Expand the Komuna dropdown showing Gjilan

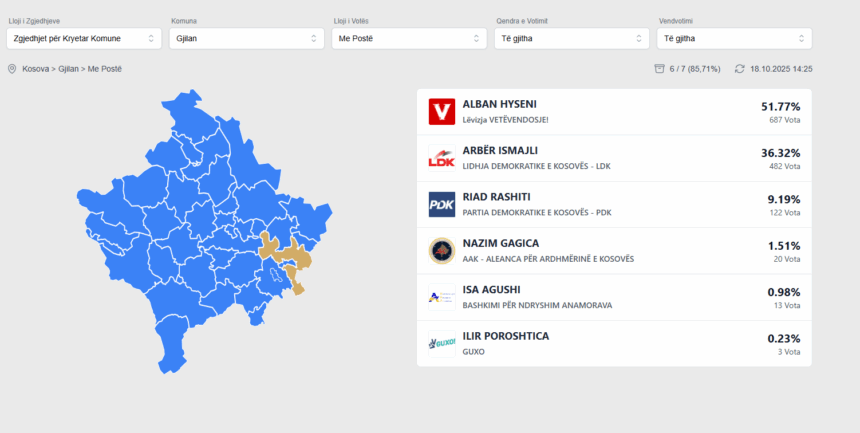coord(245,39)
